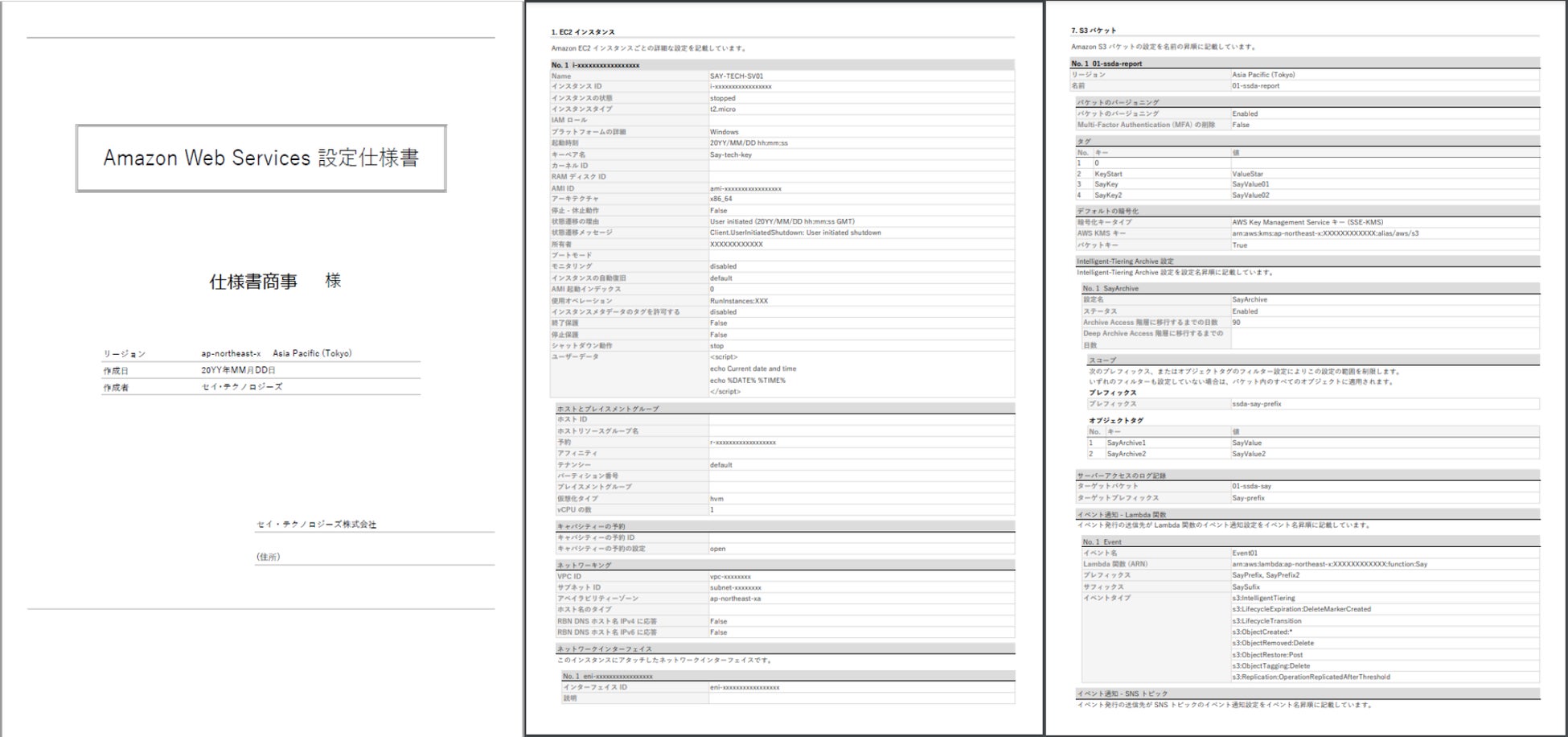Click the platform value "Windows"

click(x=724, y=132)
